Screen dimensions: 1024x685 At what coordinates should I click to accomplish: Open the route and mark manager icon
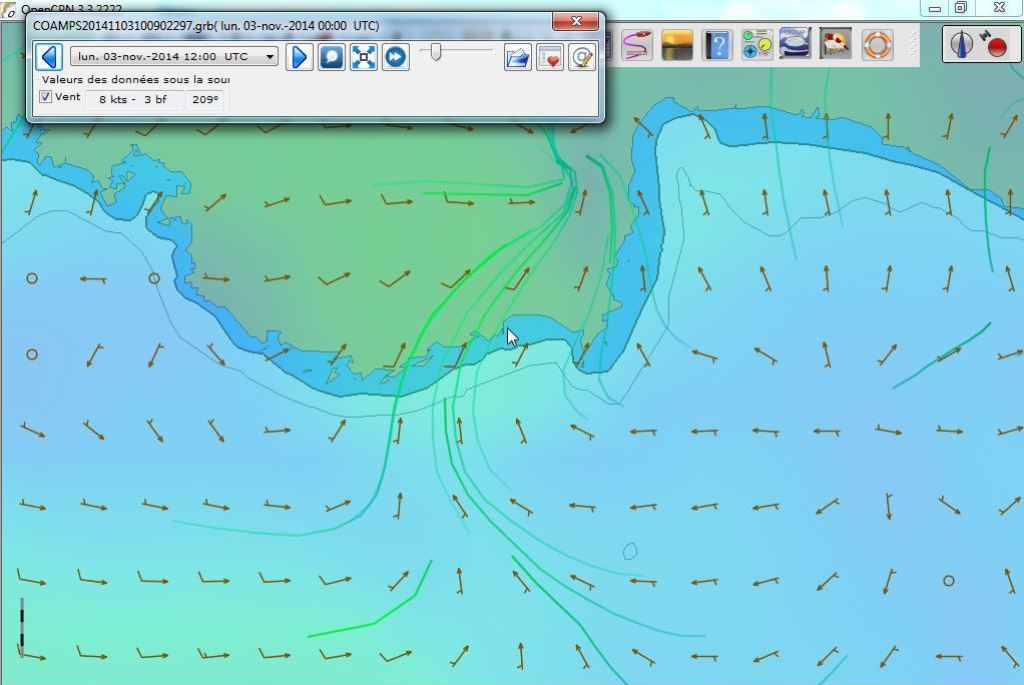pos(637,45)
